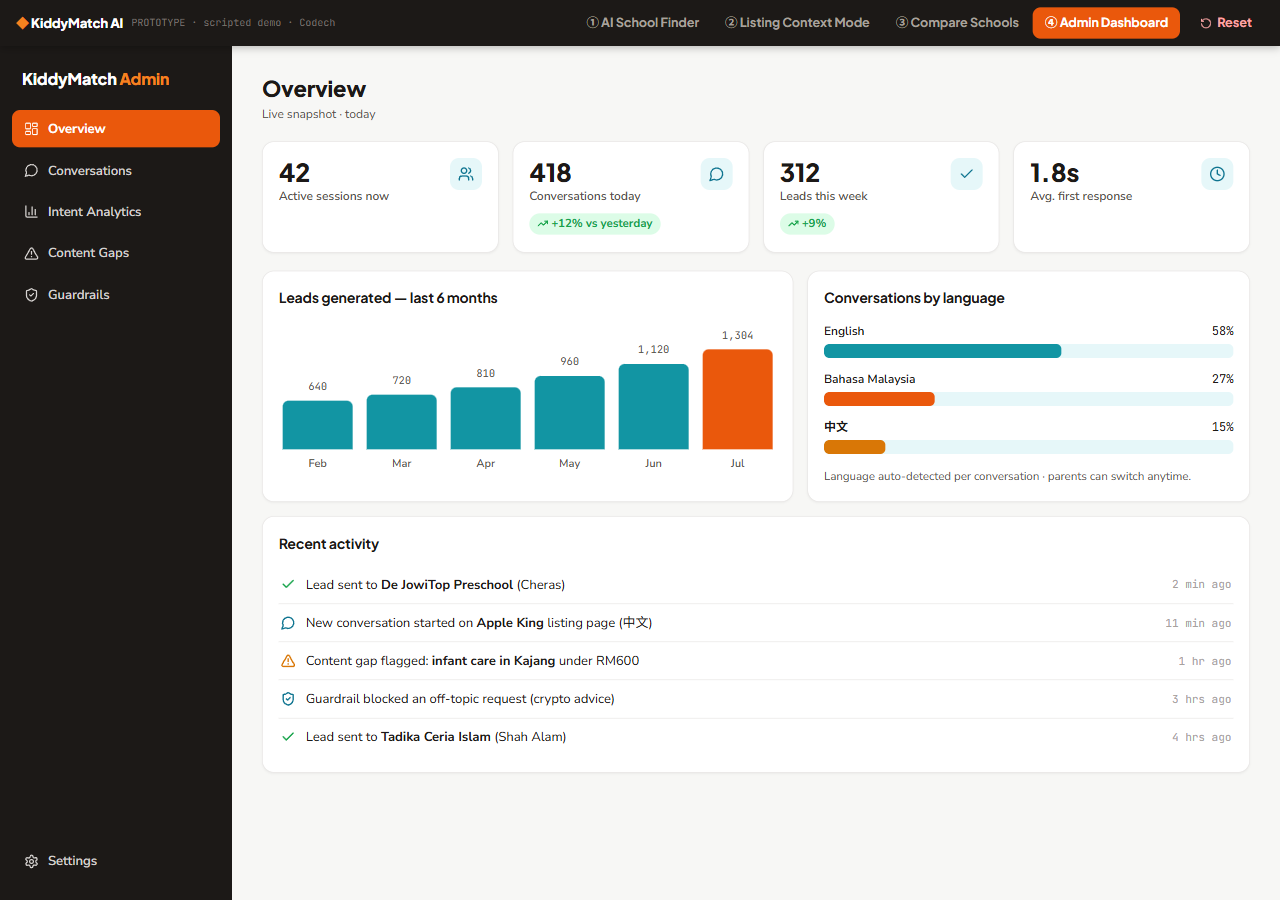Click the Jun bar in leads chart
This screenshot has width=1280, height=900.
[654, 407]
